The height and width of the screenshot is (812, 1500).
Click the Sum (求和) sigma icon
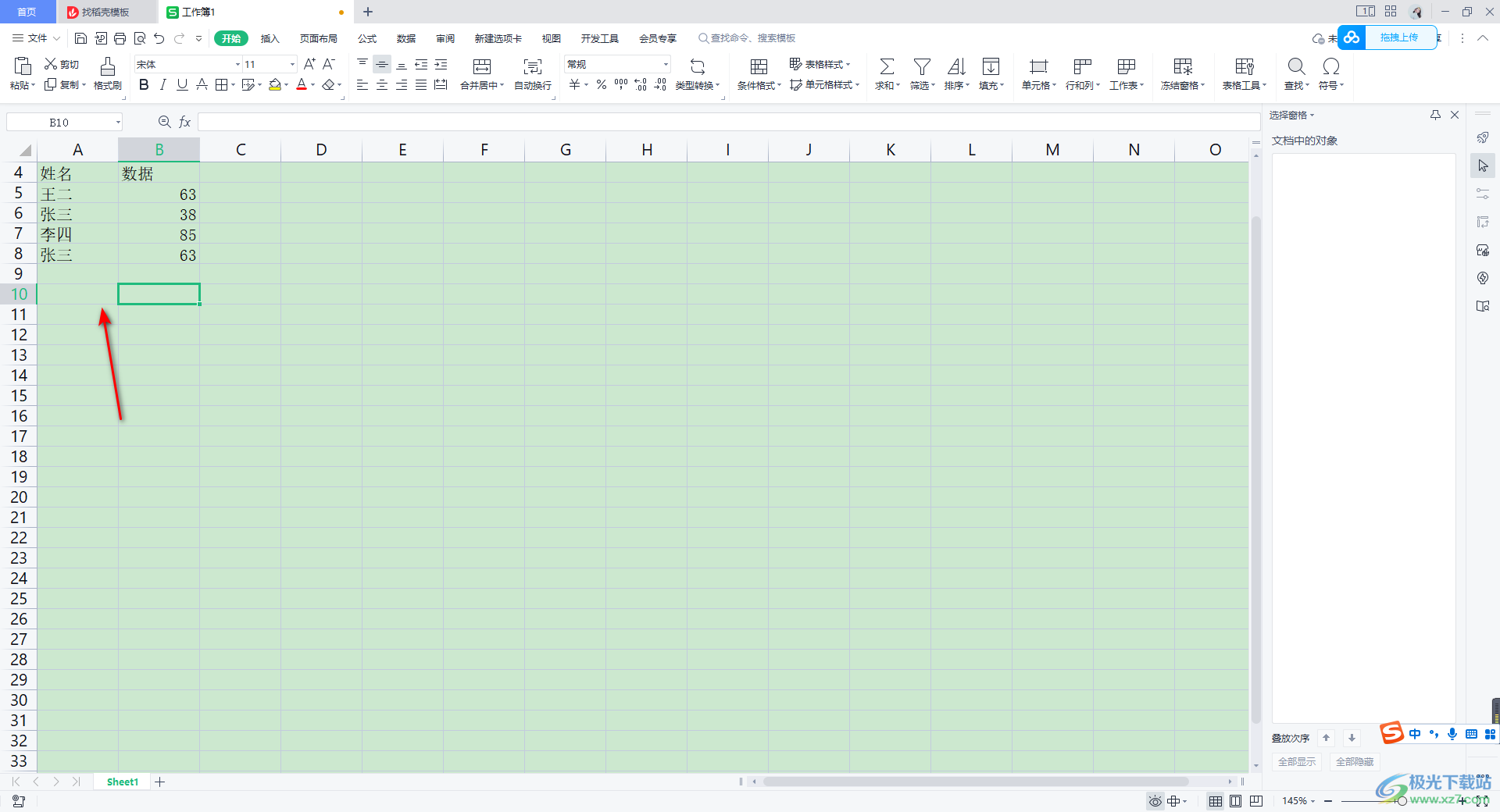[x=887, y=66]
